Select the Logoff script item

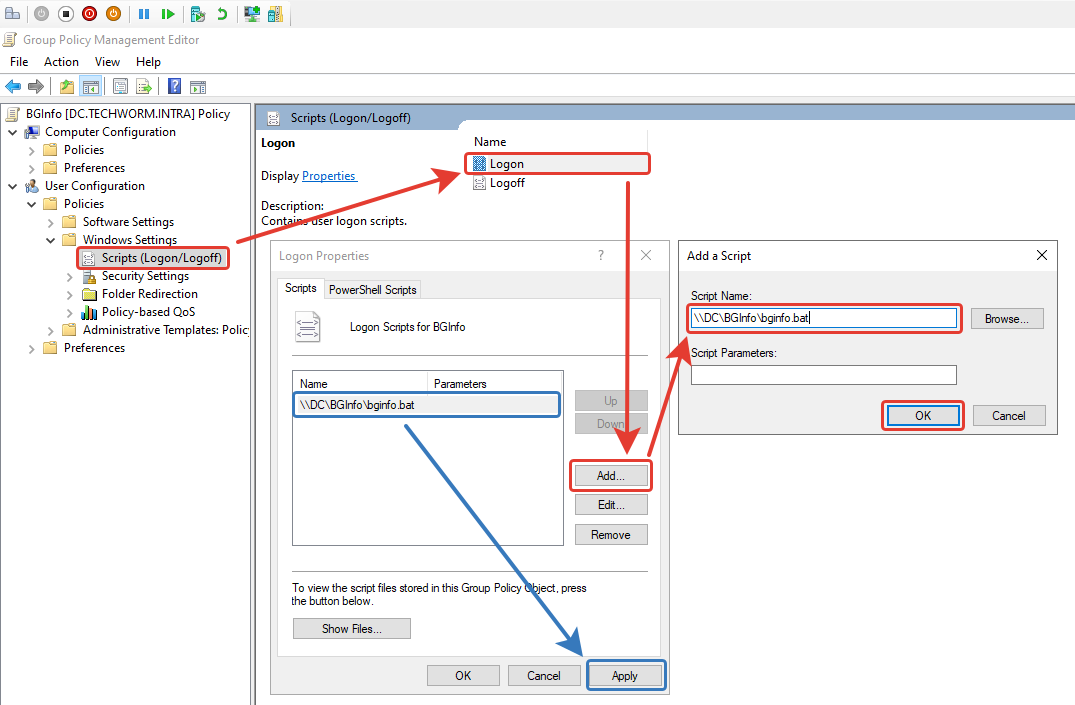[x=507, y=183]
